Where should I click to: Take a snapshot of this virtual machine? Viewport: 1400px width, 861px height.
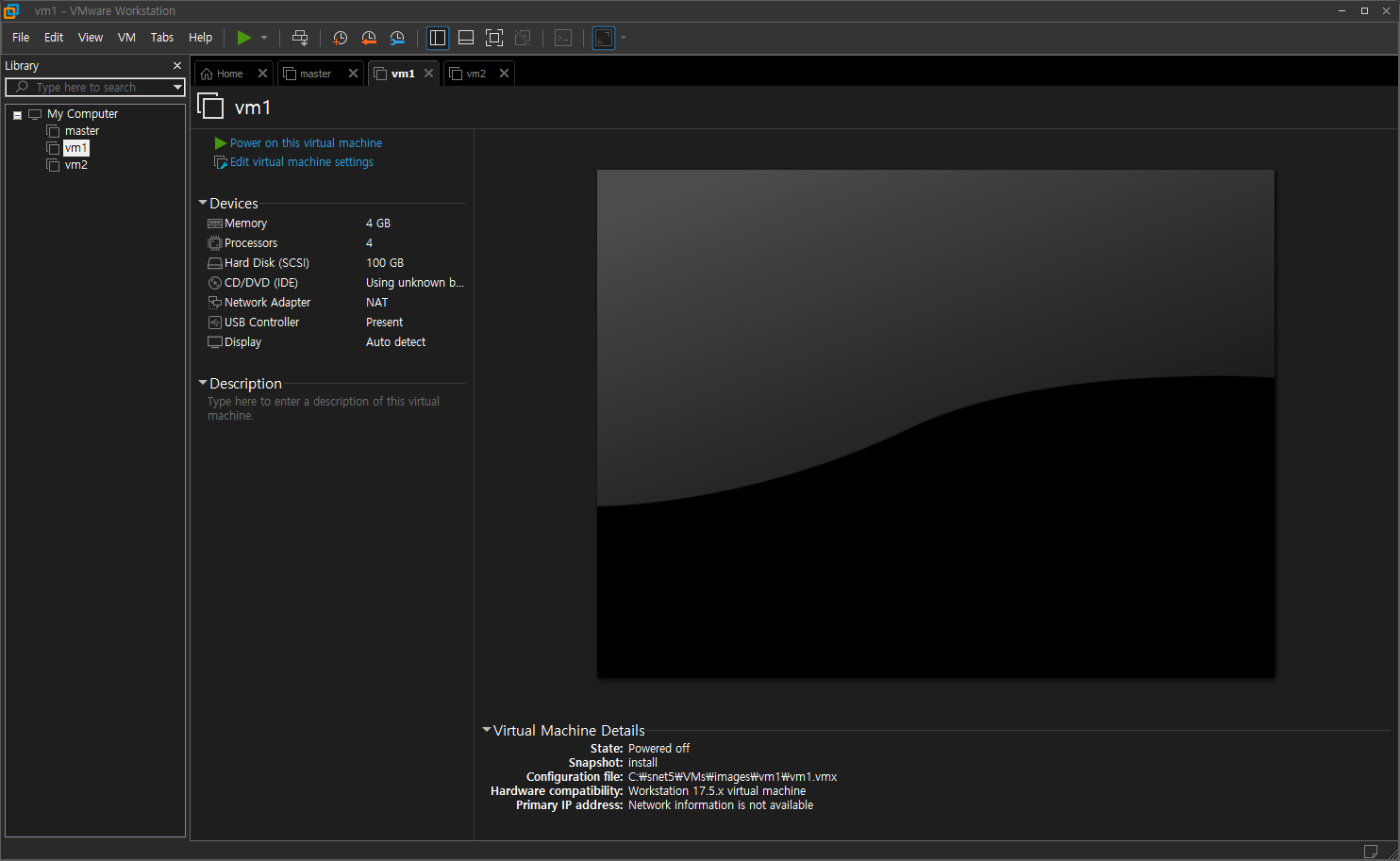coord(341,38)
